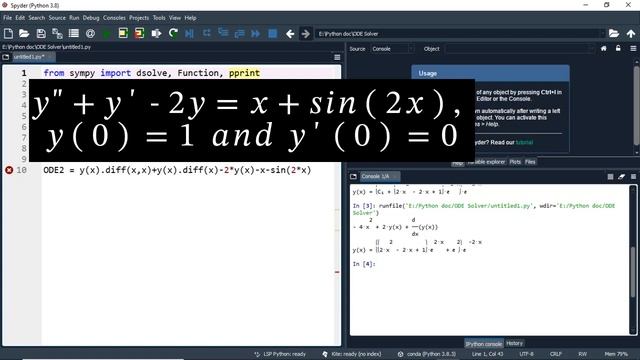Step out of the function in the debugger
This screenshot has width=640, height=360.
pyautogui.click(x=239, y=33)
